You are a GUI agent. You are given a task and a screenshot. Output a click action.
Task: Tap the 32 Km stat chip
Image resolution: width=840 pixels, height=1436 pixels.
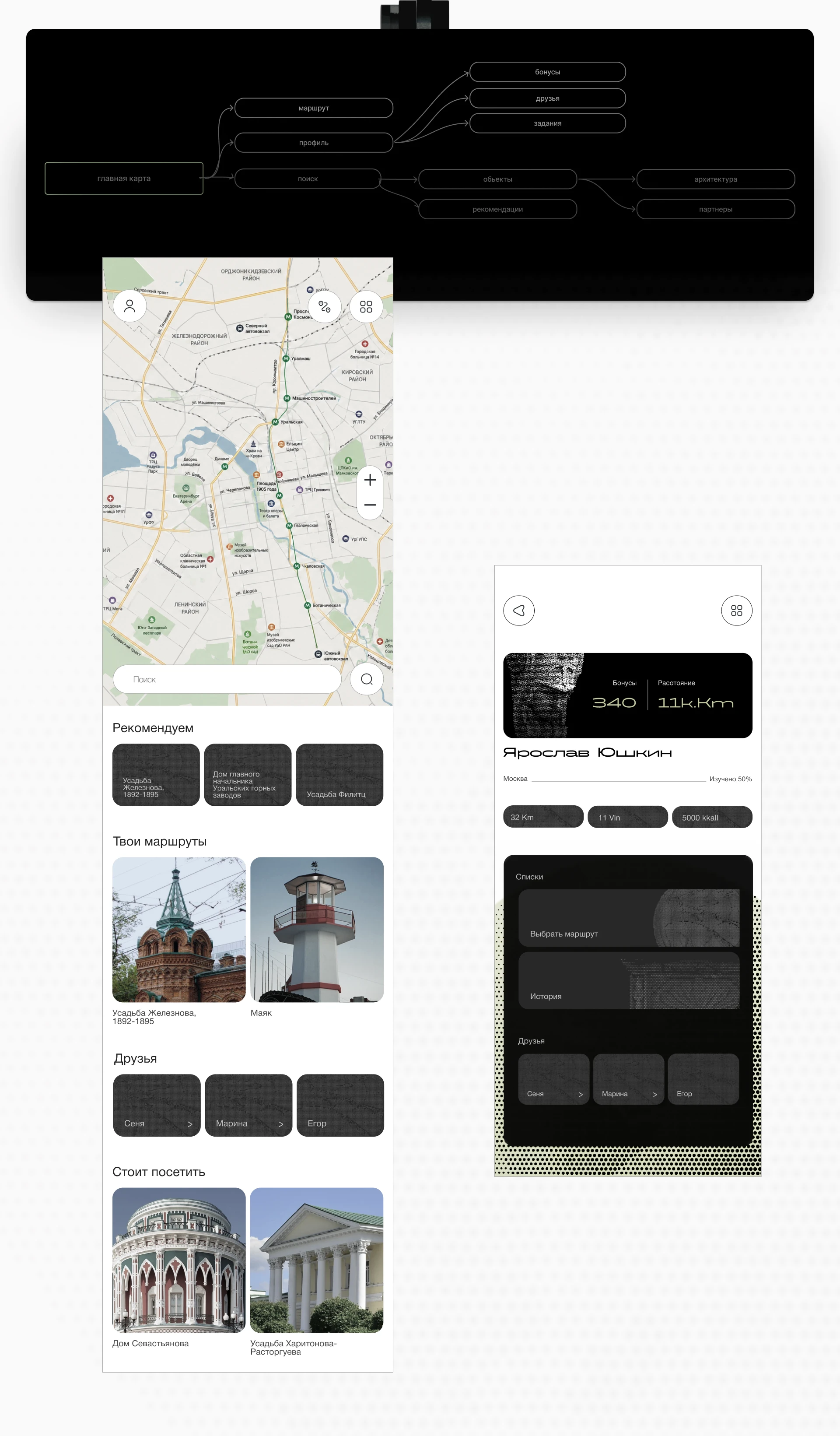(543, 817)
